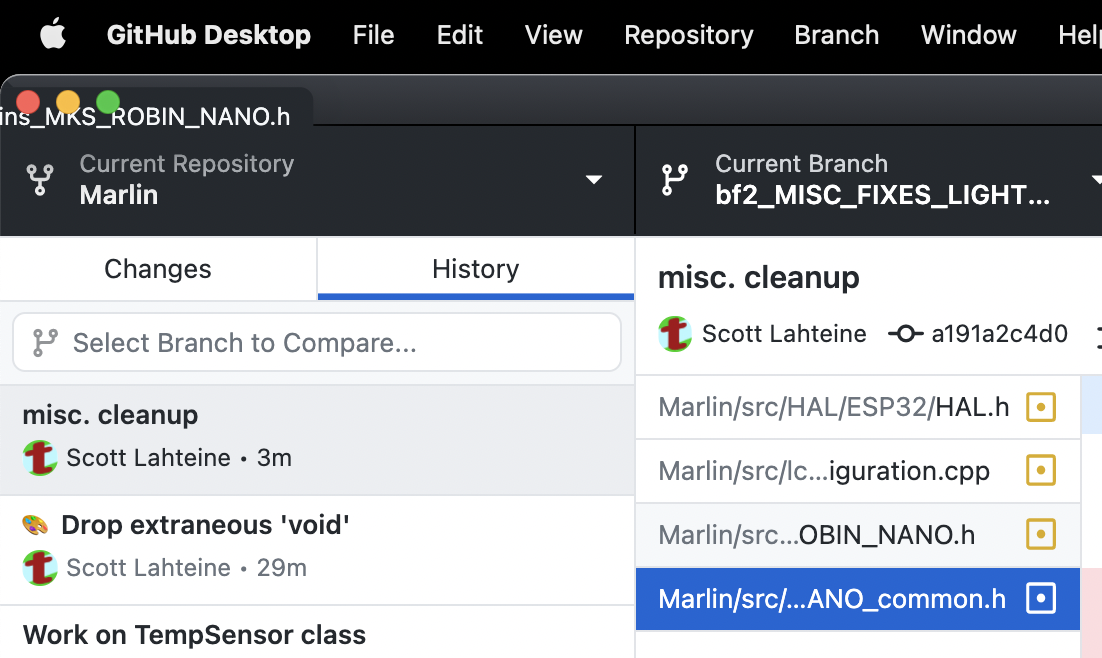1102x658 pixels.
Task: Open the Branch menu
Action: pos(836,34)
